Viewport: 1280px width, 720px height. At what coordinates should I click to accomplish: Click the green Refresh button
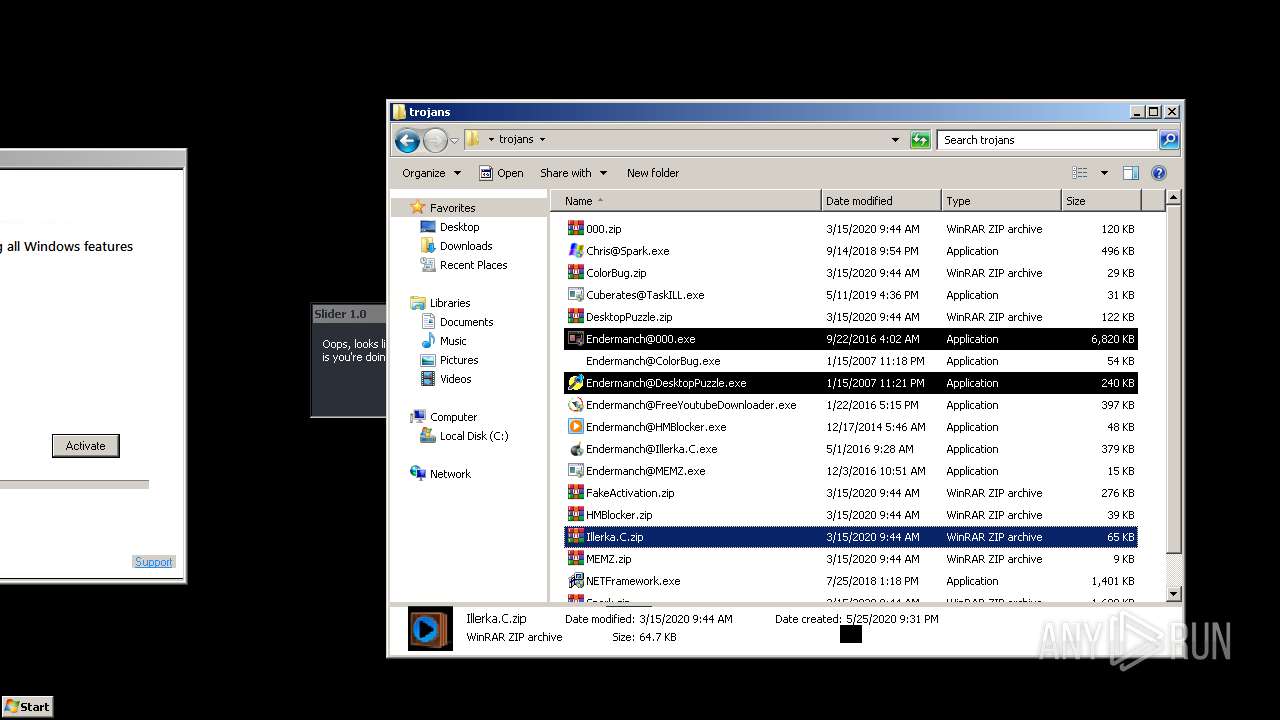[921, 140]
